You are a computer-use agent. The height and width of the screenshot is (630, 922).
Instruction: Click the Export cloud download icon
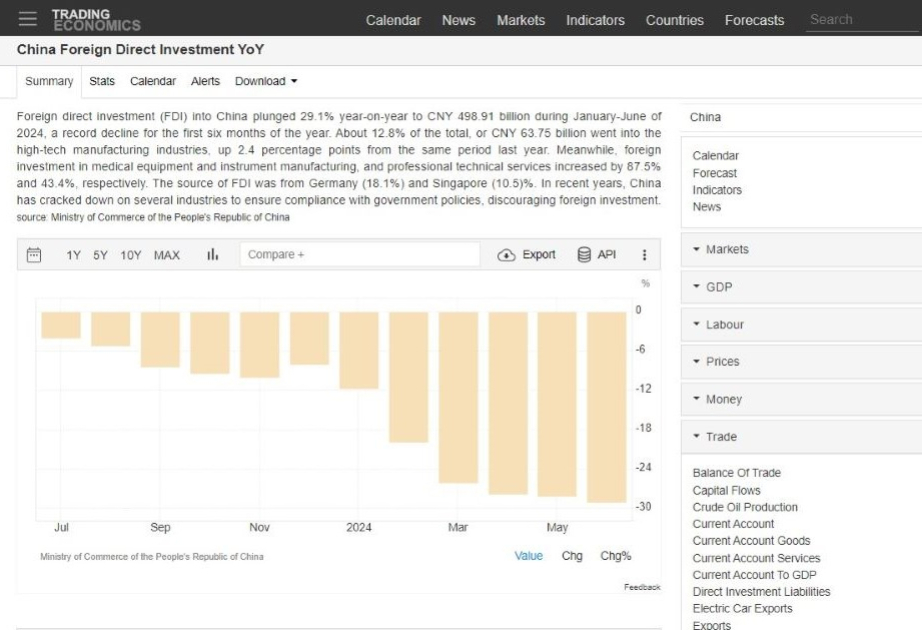point(506,255)
